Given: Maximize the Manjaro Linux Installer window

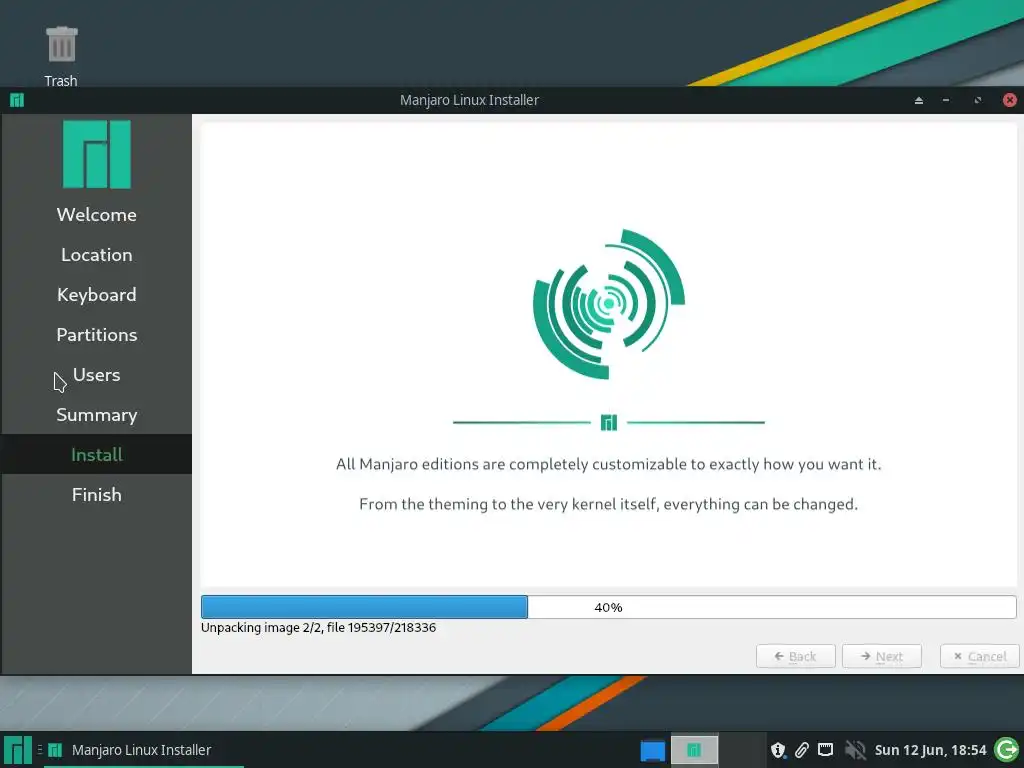Looking at the screenshot, I should 978,101.
